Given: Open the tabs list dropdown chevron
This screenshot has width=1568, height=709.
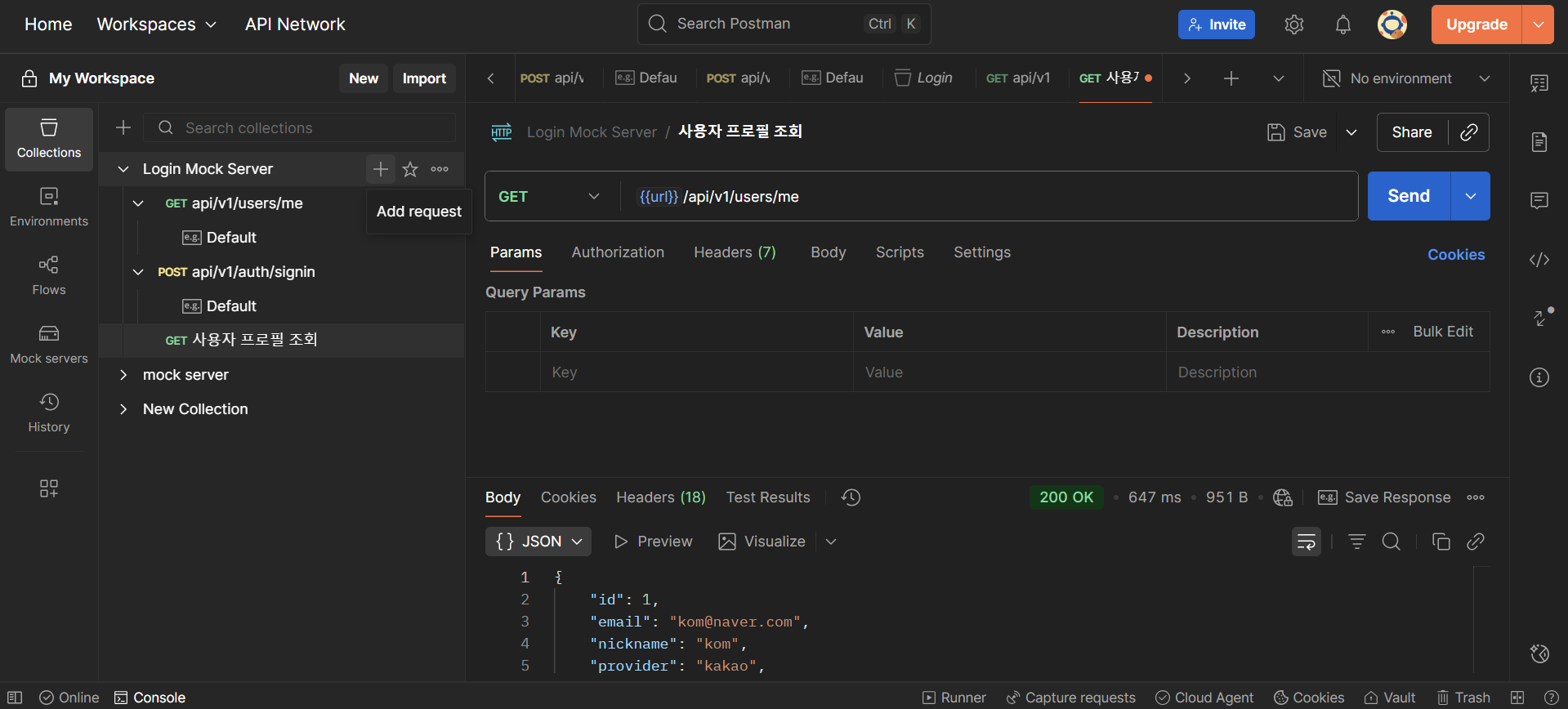Looking at the screenshot, I should 1279,78.
